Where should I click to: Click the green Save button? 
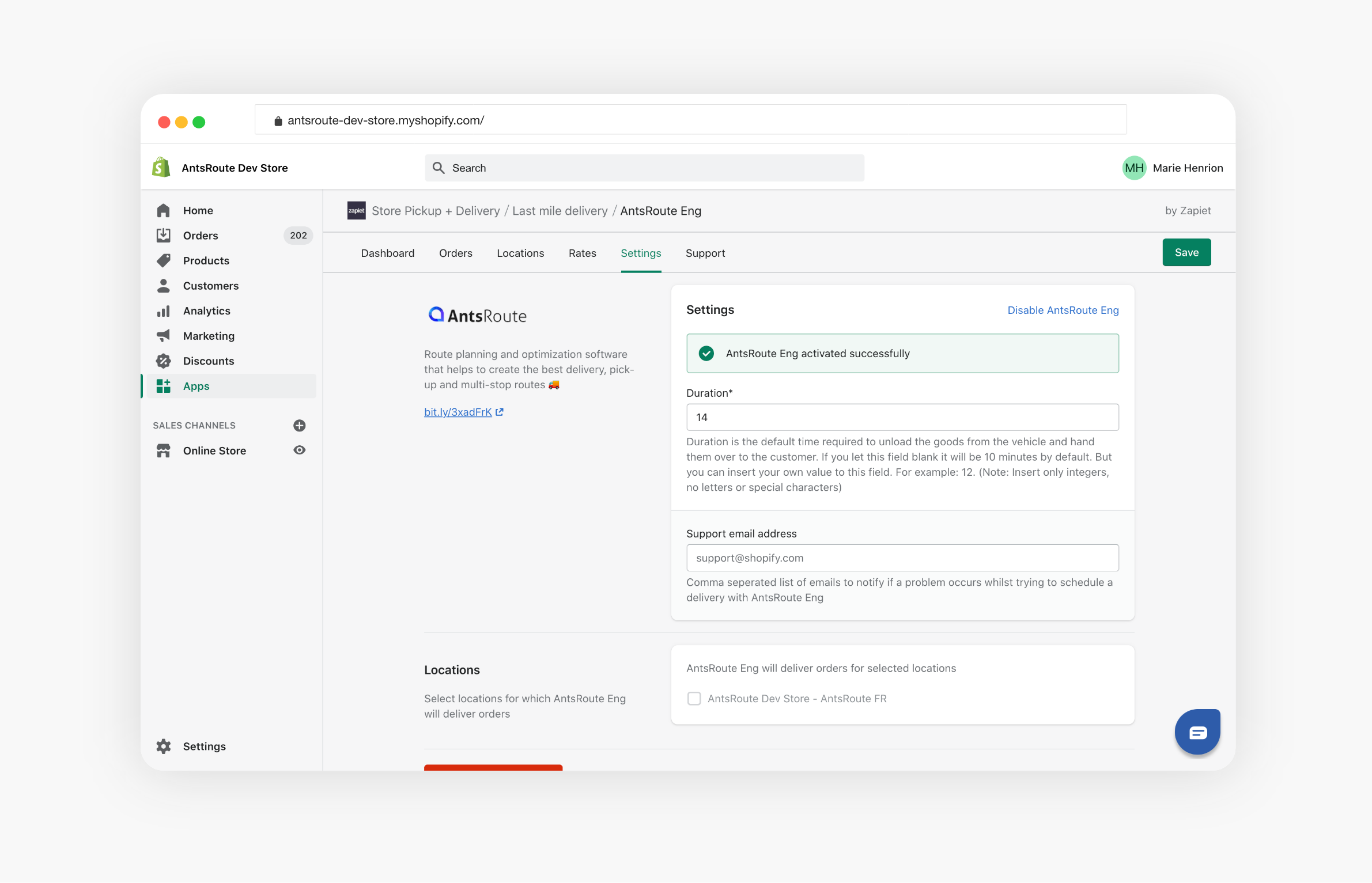click(x=1186, y=252)
